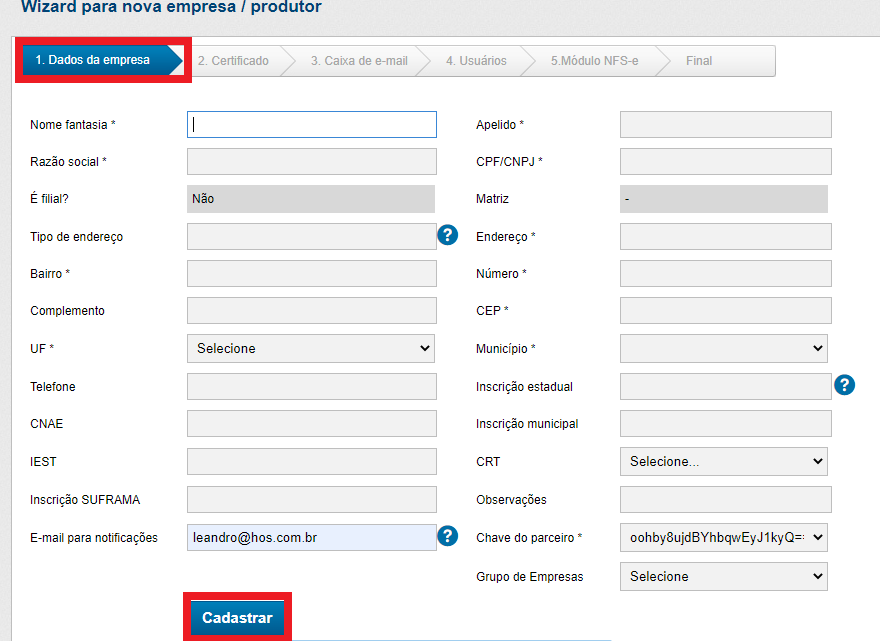Select the 1. Dados da empresa step

coord(93,60)
